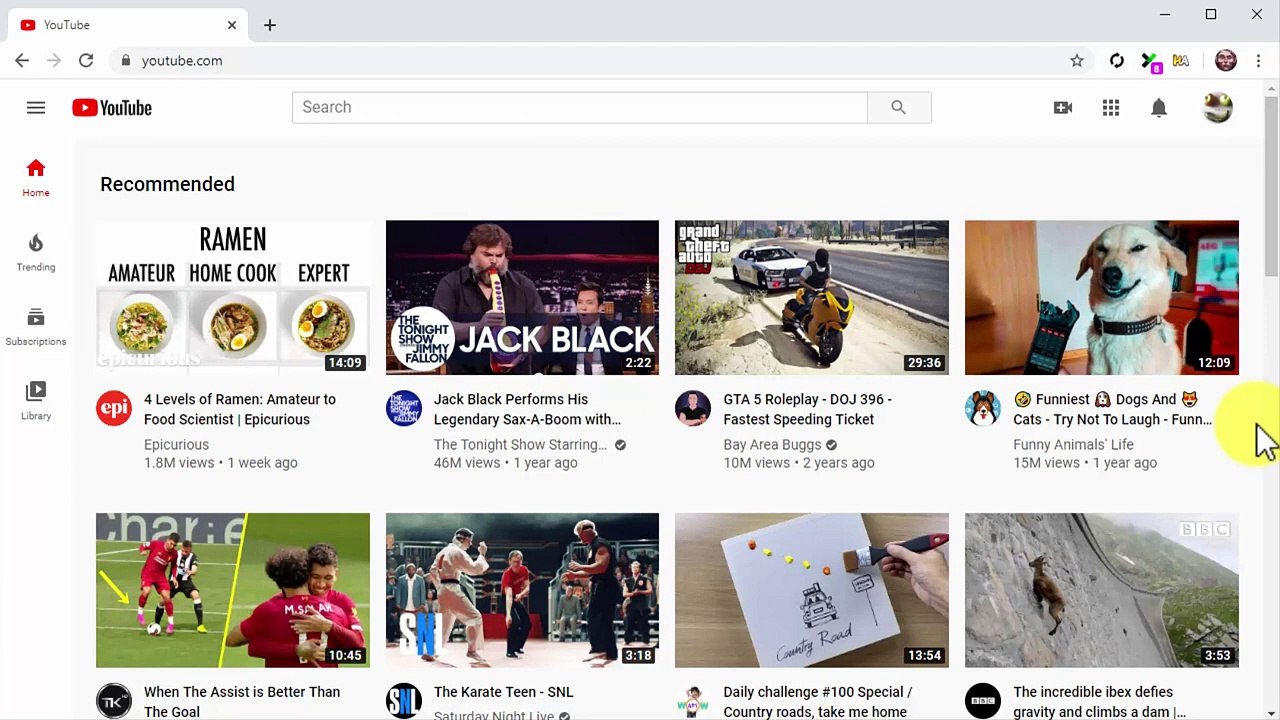Open 'Daily challenge #100 Special' video title

point(818,702)
